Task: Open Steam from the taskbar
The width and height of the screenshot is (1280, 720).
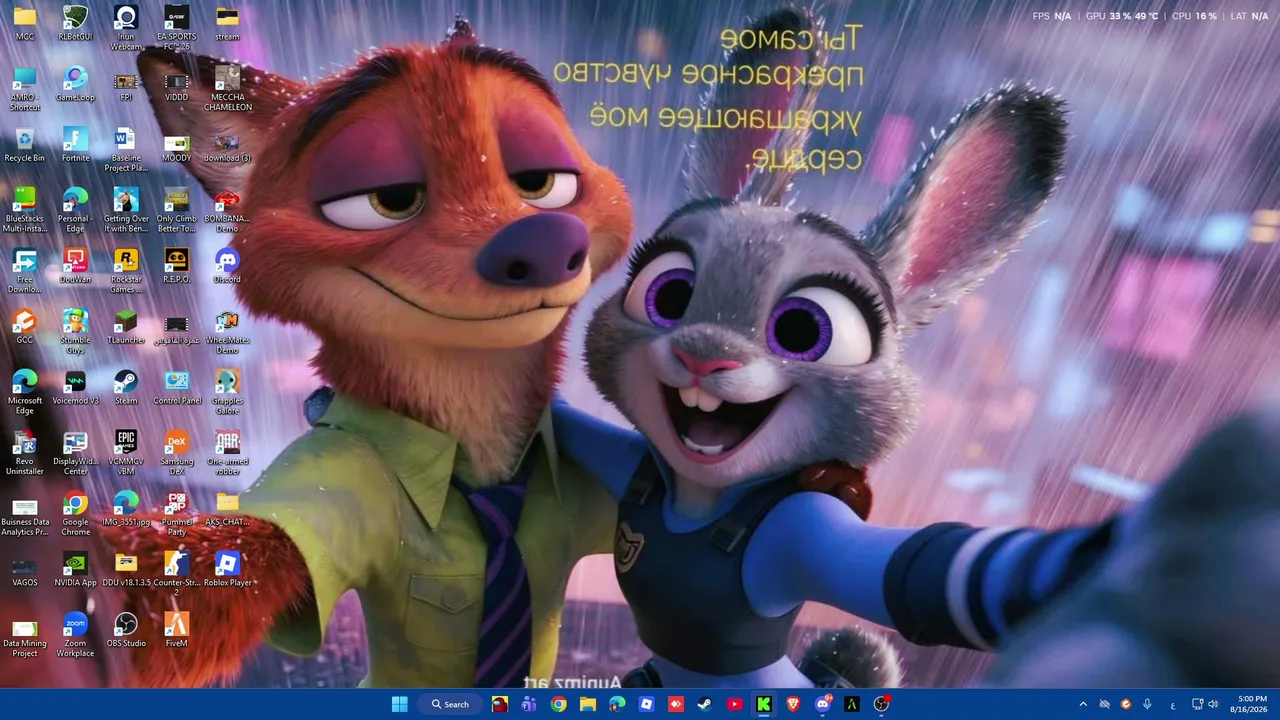Action: pos(705,704)
